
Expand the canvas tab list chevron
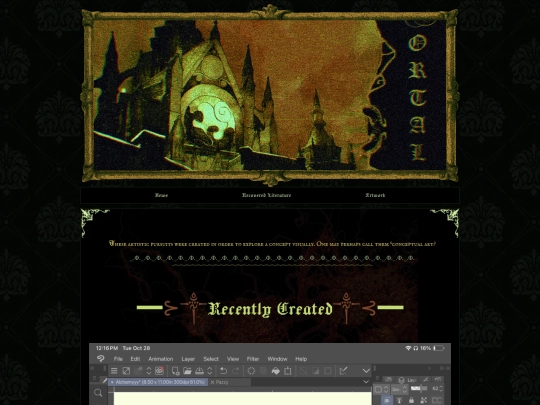tap(366, 382)
